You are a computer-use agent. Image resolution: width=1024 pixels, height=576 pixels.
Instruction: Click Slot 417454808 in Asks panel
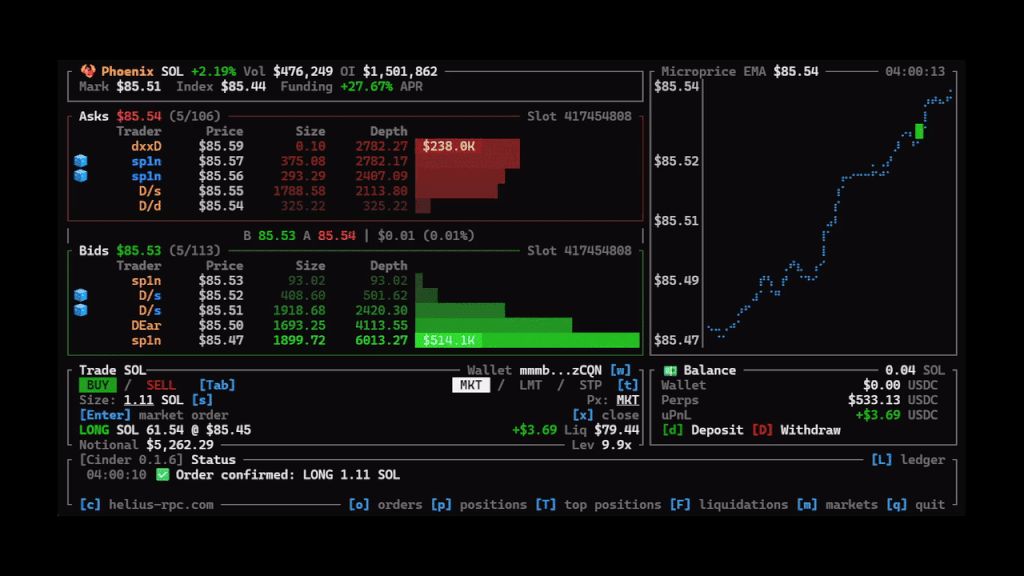click(579, 116)
